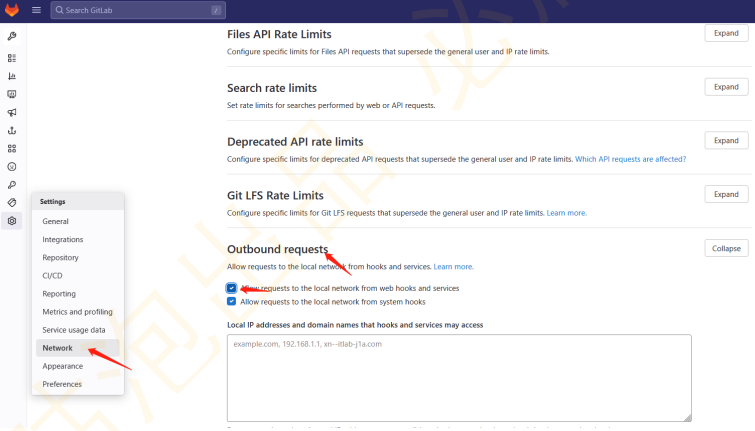Open the Overview sidebar icon

point(12,58)
